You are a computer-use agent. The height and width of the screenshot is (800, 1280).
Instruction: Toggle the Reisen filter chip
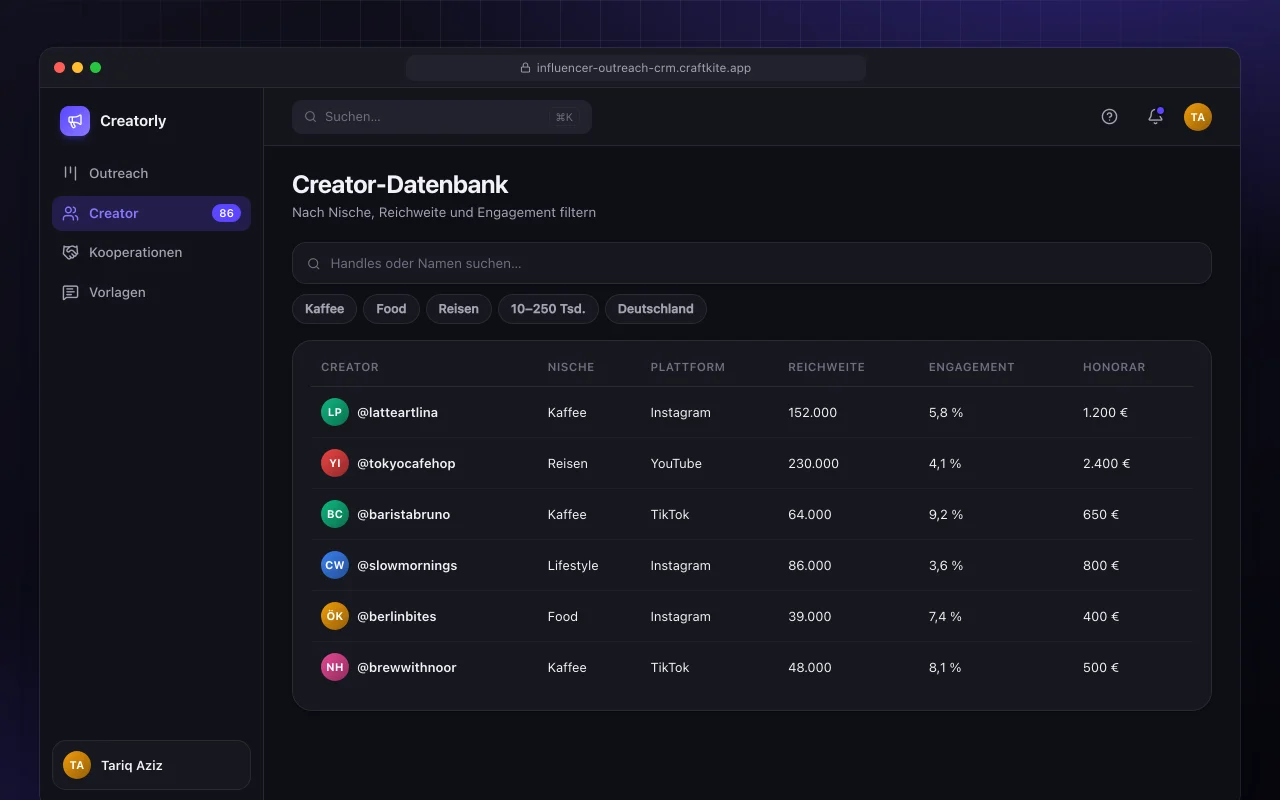pos(459,309)
